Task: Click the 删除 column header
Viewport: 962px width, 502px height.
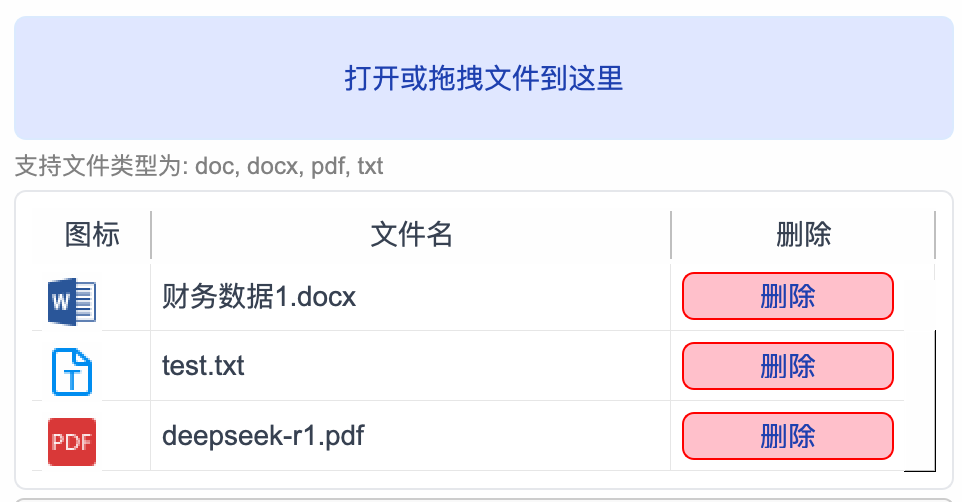Action: [803, 235]
